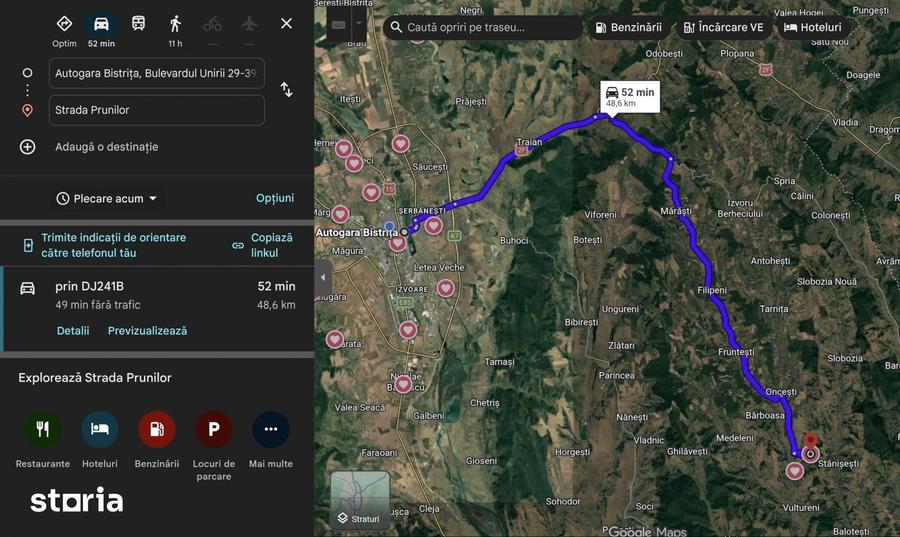Click saved heart marker near Stănișești

794,471
